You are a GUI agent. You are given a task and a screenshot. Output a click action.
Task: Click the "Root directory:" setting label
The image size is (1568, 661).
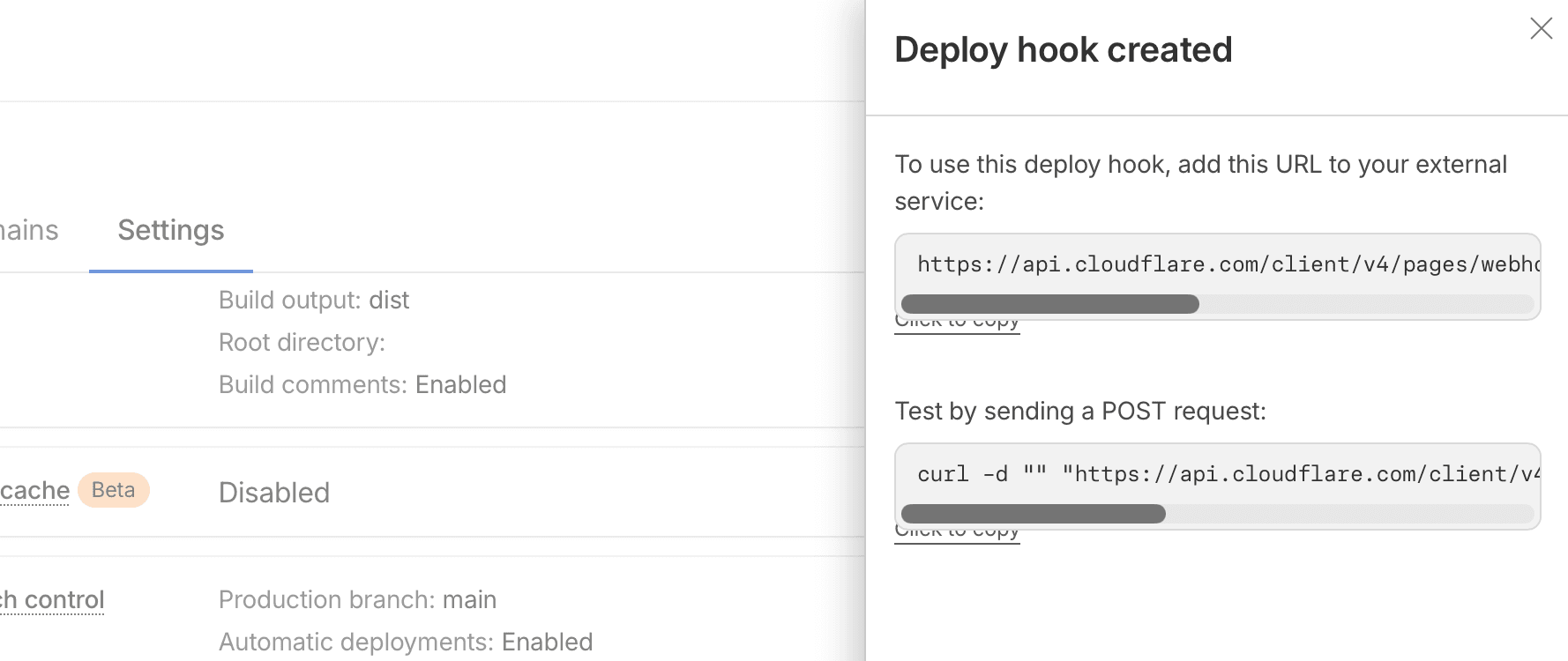point(302,343)
